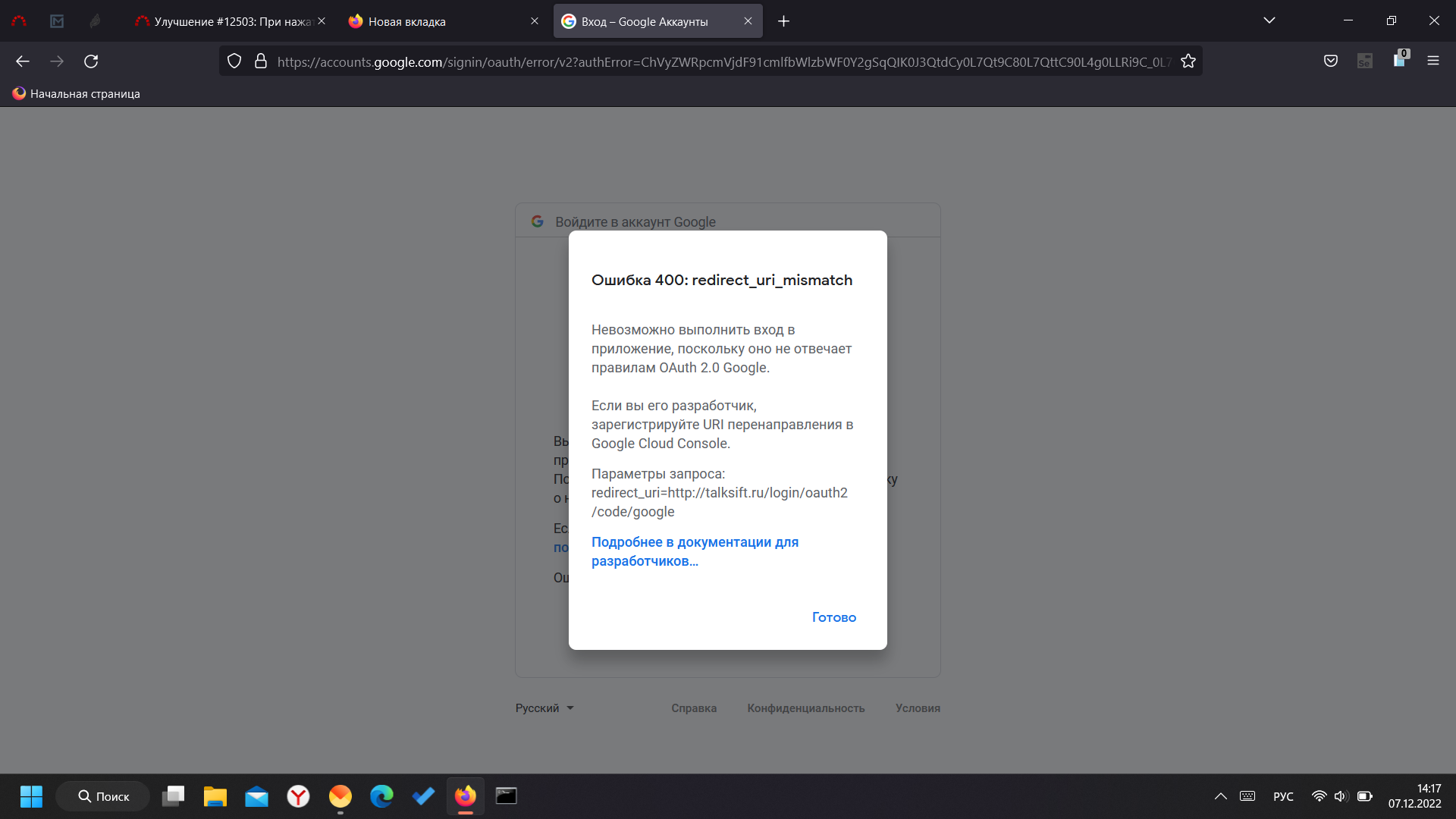This screenshot has width=1456, height=819.
Task: Open the Windows Start menu
Action: (31, 796)
